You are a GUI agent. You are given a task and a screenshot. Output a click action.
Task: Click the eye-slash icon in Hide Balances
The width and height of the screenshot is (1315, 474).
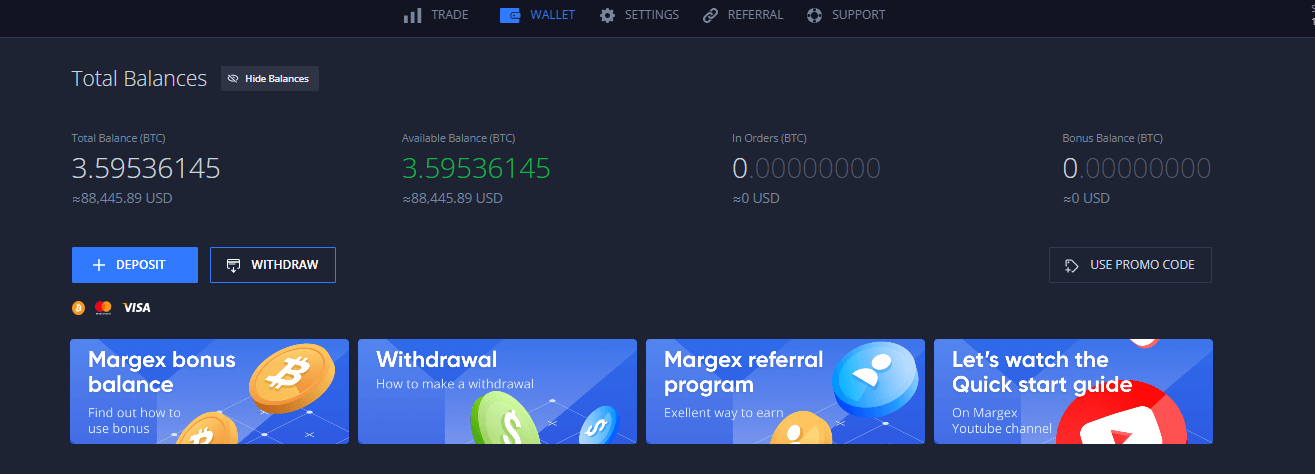coord(233,78)
